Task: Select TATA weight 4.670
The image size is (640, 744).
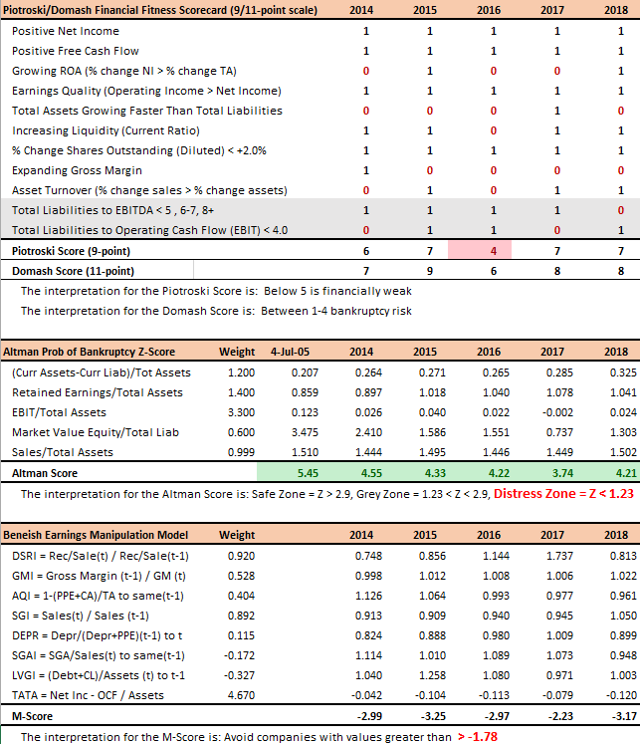Action: click(241, 695)
